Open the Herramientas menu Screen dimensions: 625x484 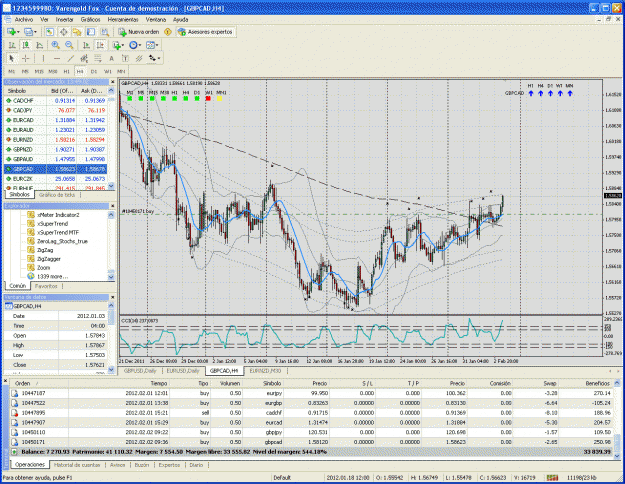click(x=123, y=20)
